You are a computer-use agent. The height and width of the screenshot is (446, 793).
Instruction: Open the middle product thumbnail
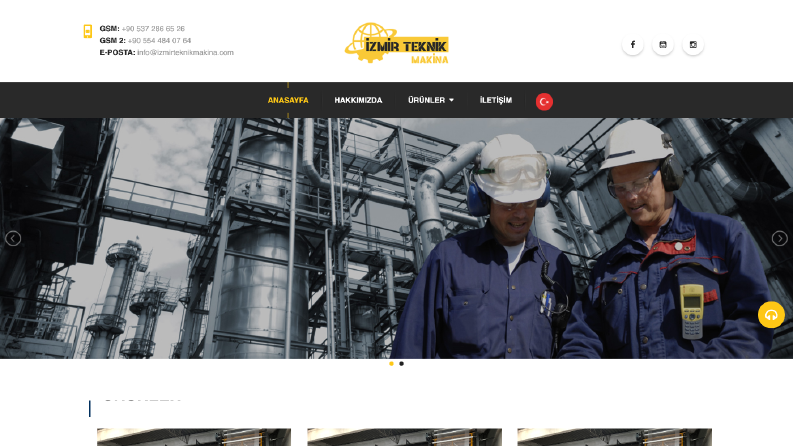pos(405,437)
